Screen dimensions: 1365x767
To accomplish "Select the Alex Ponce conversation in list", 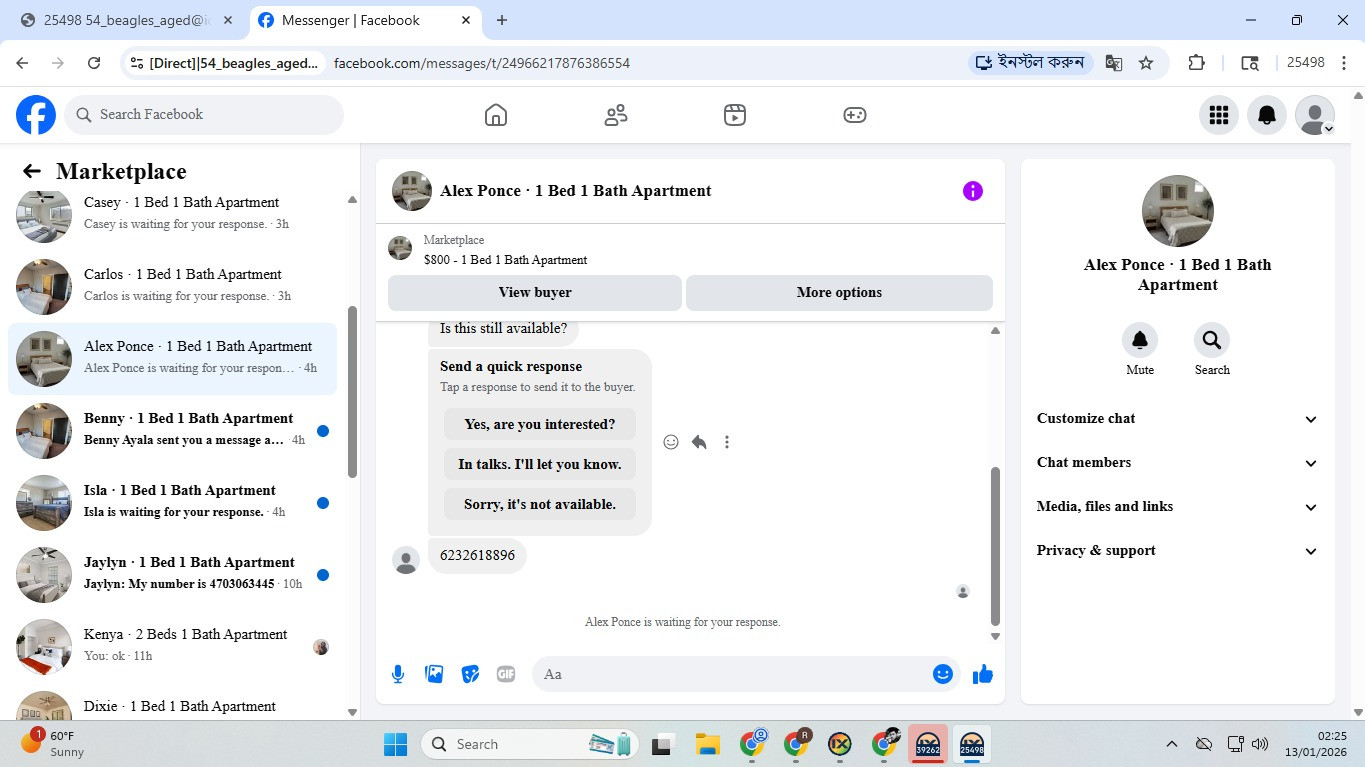I will click(172, 359).
